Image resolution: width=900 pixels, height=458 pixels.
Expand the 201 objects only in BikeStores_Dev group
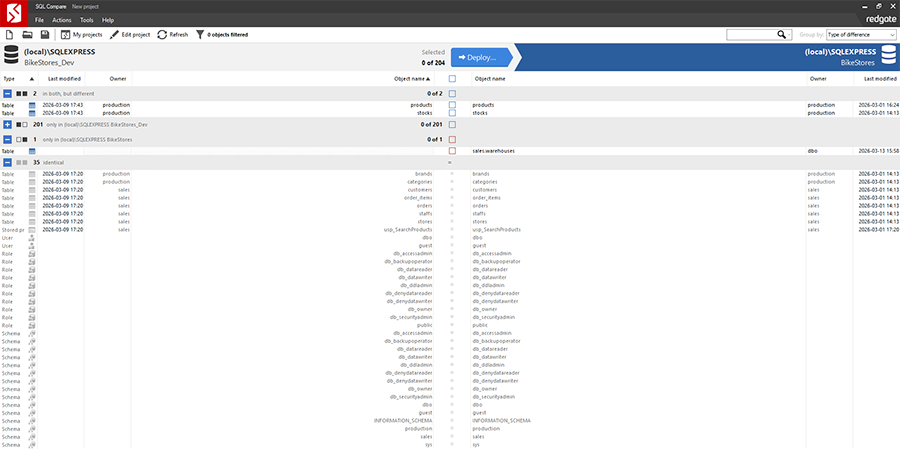pyautogui.click(x=7, y=124)
